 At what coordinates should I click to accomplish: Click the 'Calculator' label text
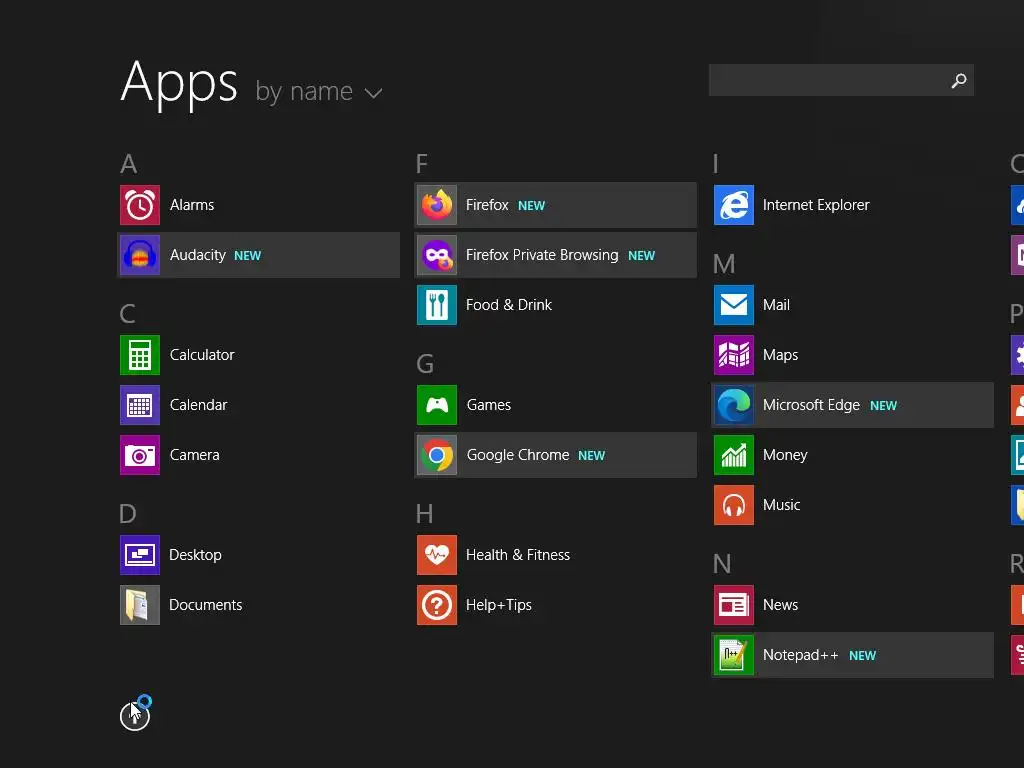pyautogui.click(x=202, y=355)
